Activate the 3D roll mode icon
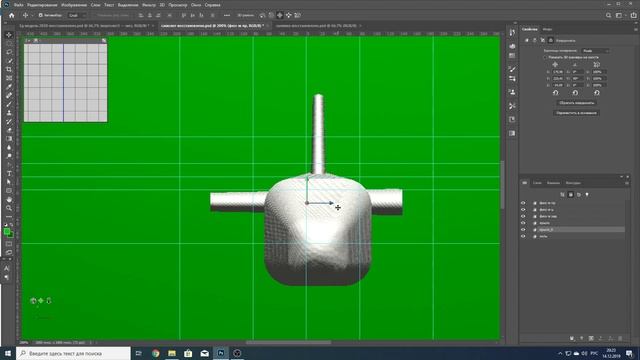 (271, 16)
